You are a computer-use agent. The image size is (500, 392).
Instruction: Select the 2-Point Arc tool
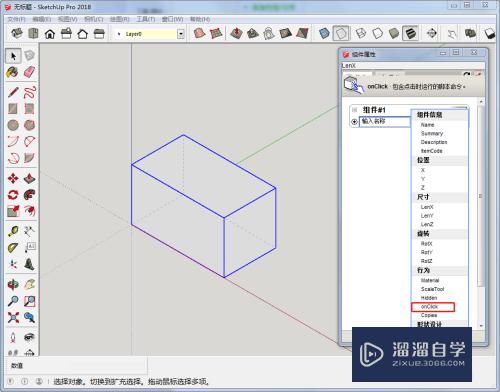coord(29,141)
